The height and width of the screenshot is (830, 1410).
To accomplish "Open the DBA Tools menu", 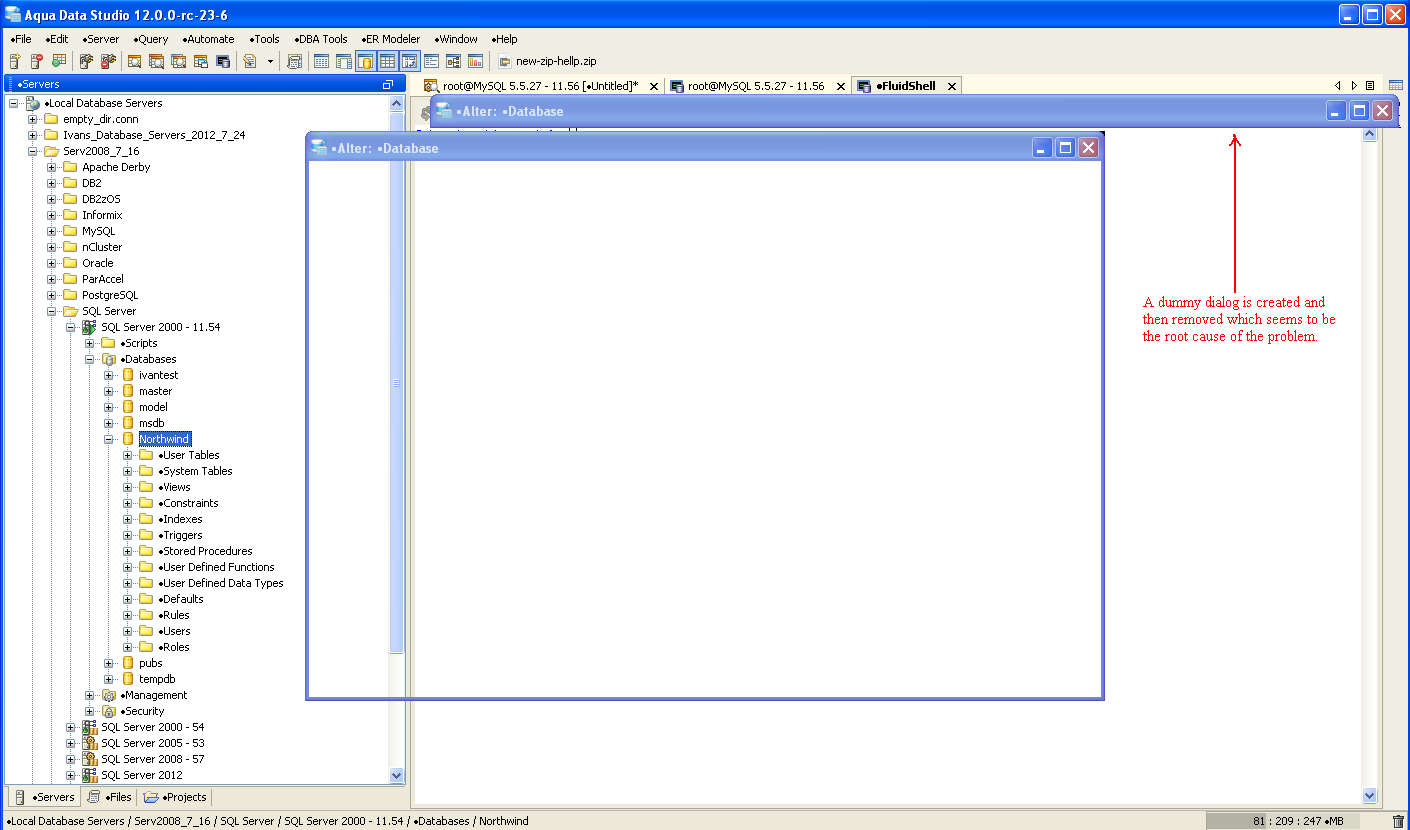I will click(x=321, y=39).
